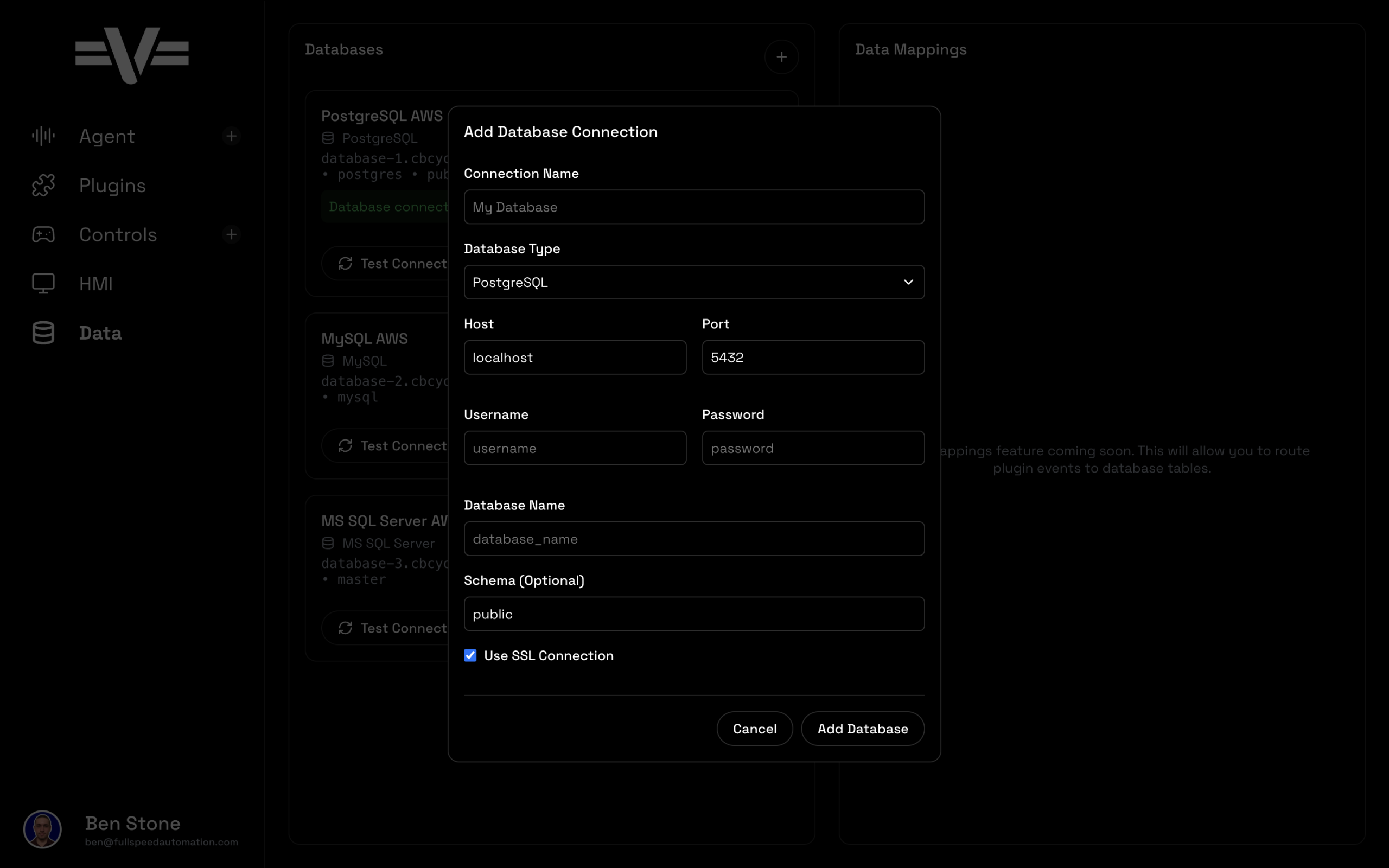Open the Plugins menu item
Viewport: 1389px width, 868px height.
[x=112, y=186]
